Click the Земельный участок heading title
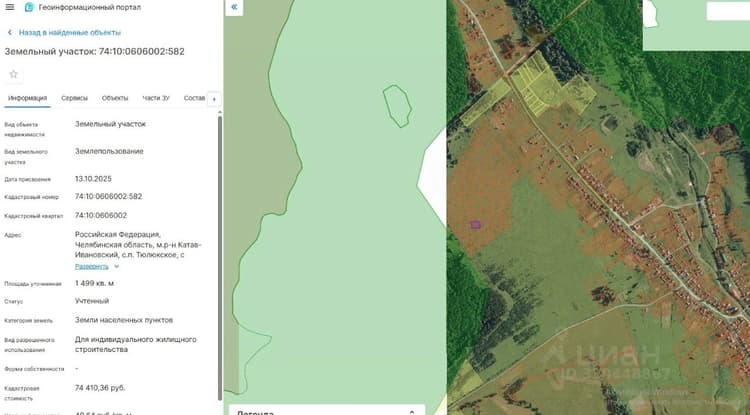Image resolution: width=750 pixels, height=415 pixels. pos(94,51)
